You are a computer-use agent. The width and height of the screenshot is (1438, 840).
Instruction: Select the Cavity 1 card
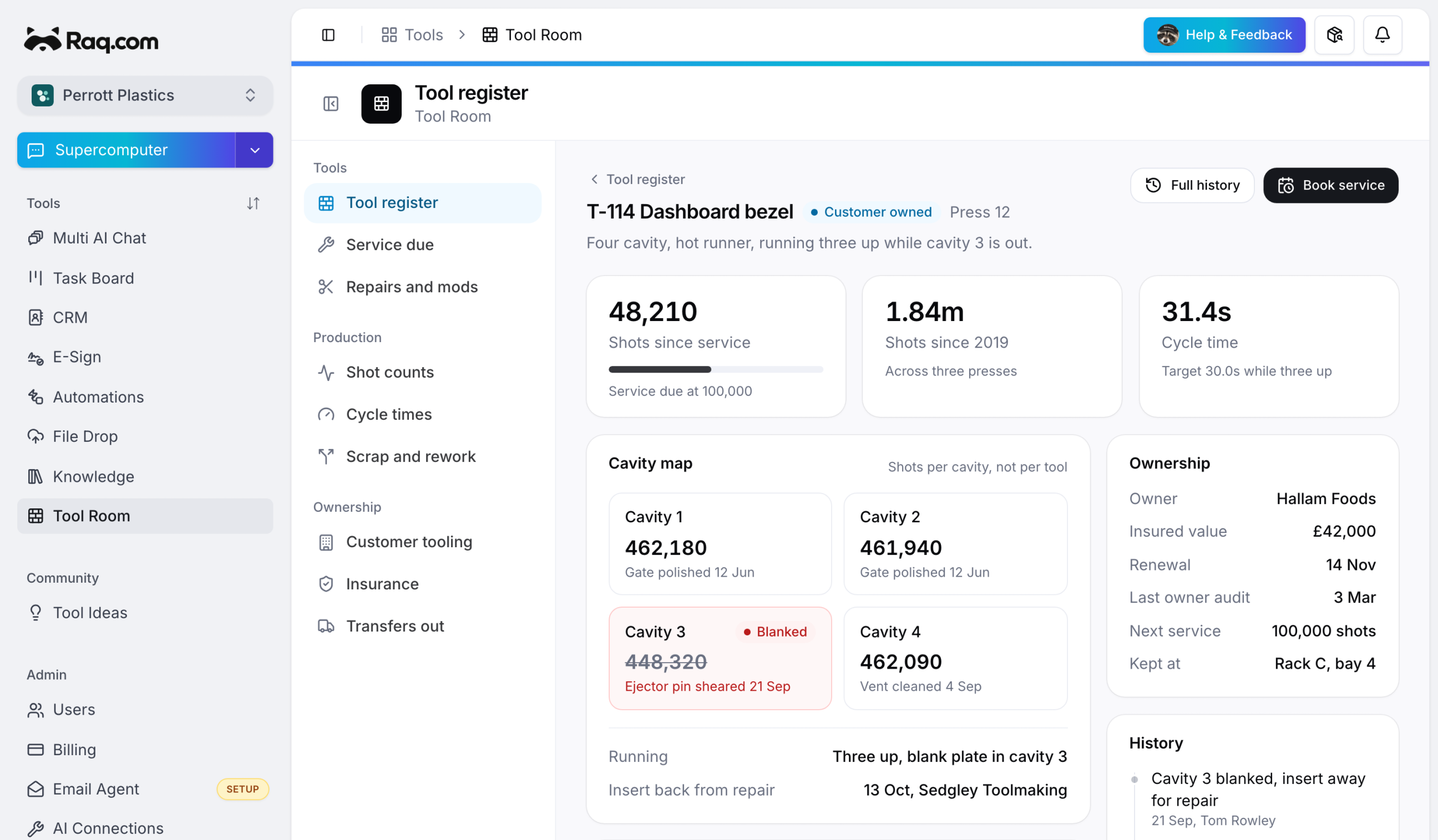point(720,544)
